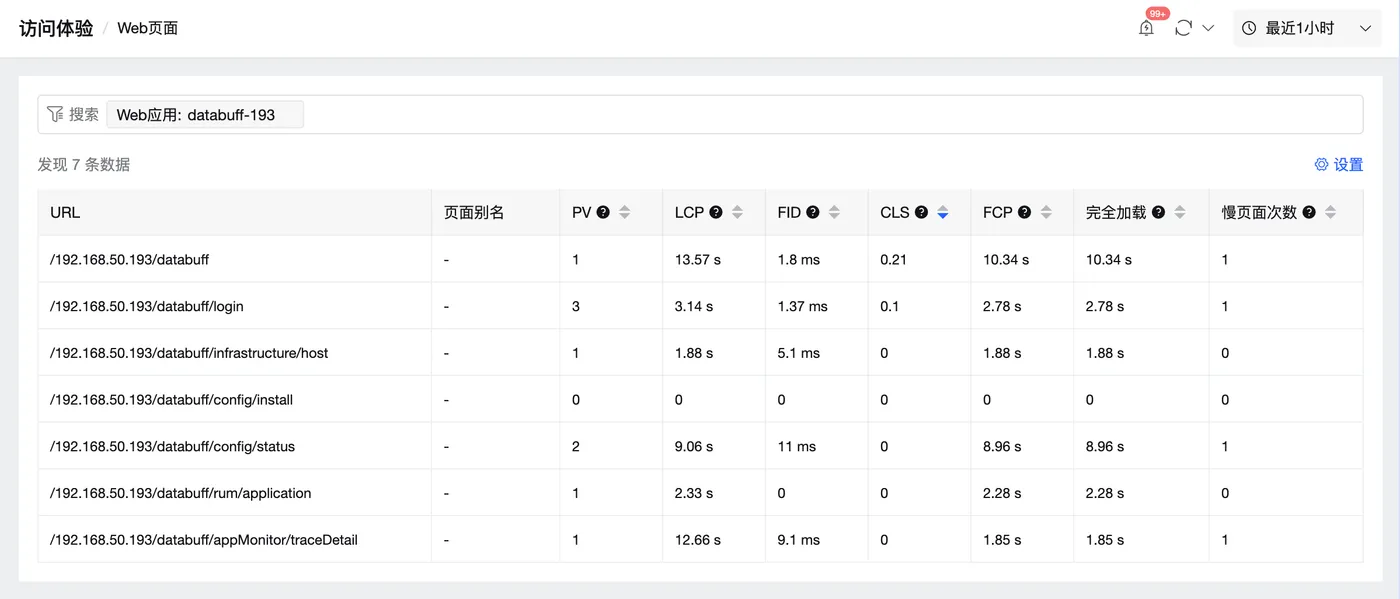Click the filter funnel icon beside search
Screen dimensions: 1400x599
point(55,114)
